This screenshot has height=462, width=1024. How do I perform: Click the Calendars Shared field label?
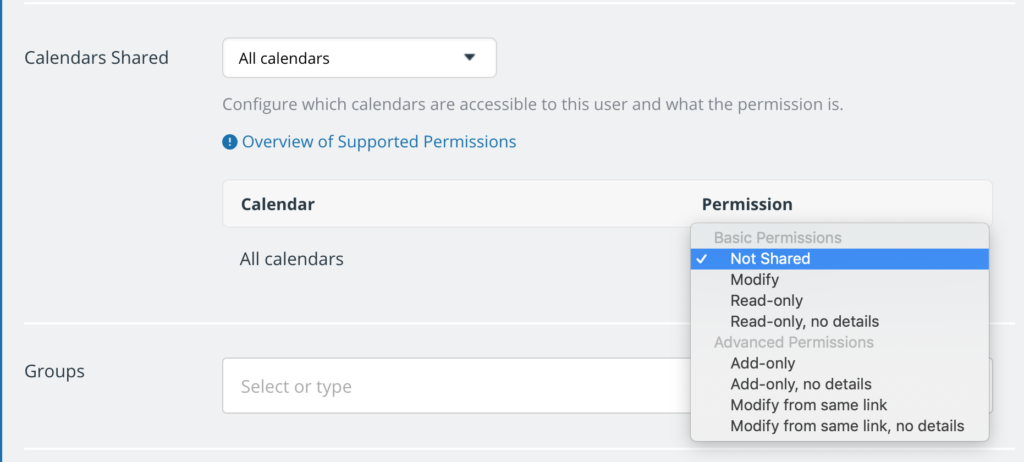coord(97,58)
